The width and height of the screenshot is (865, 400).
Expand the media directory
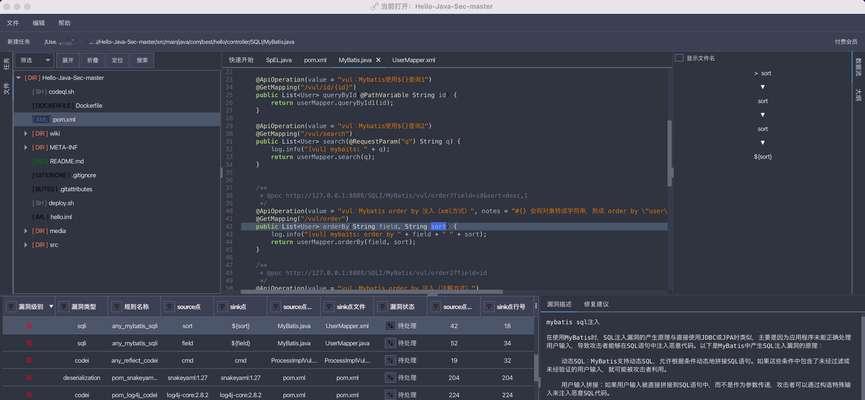tap(25, 231)
